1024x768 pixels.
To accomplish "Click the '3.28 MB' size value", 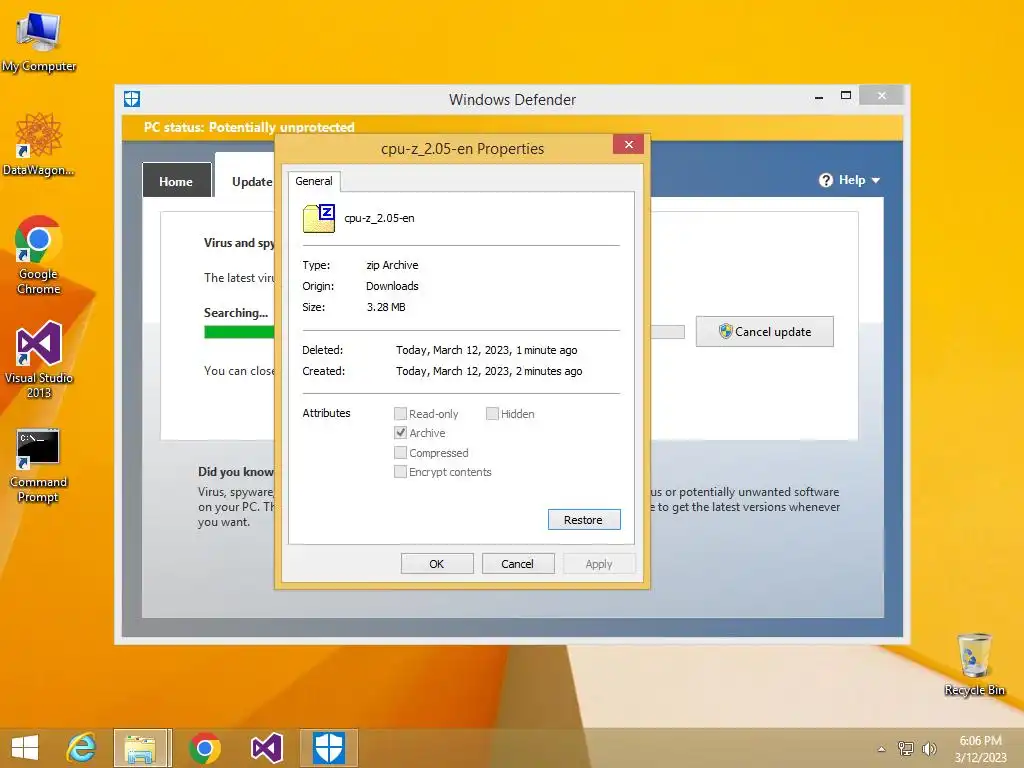I will [386, 307].
